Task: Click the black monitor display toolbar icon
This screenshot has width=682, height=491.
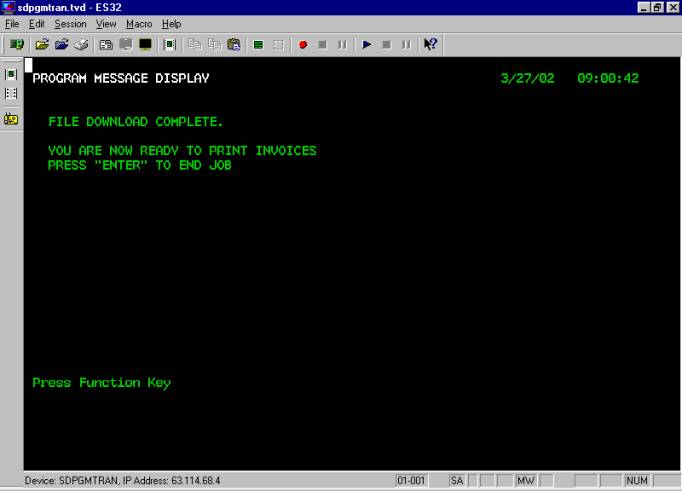Action: 145,45
